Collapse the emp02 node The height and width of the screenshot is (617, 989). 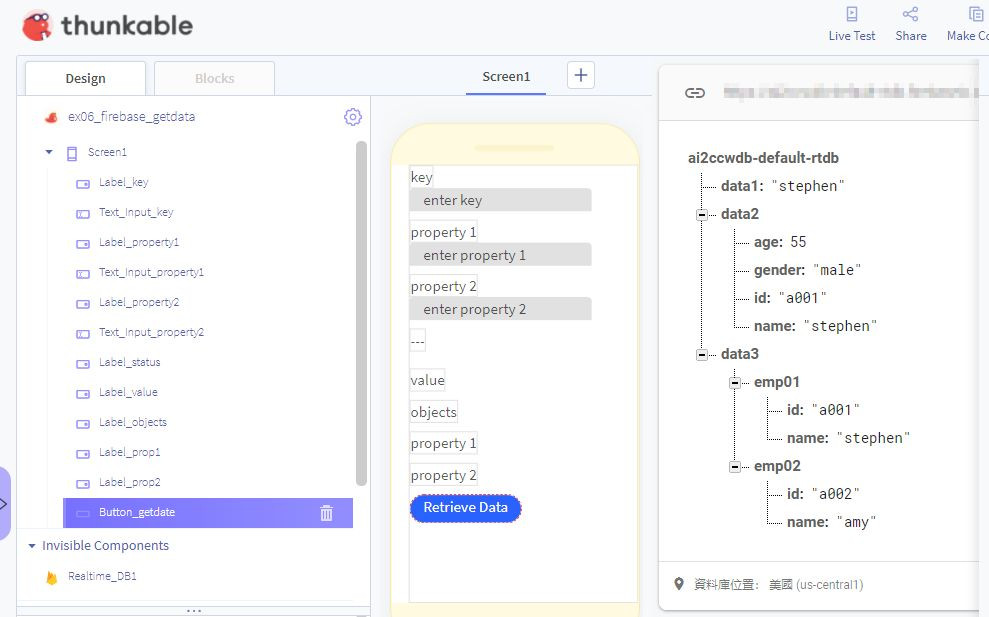734,467
